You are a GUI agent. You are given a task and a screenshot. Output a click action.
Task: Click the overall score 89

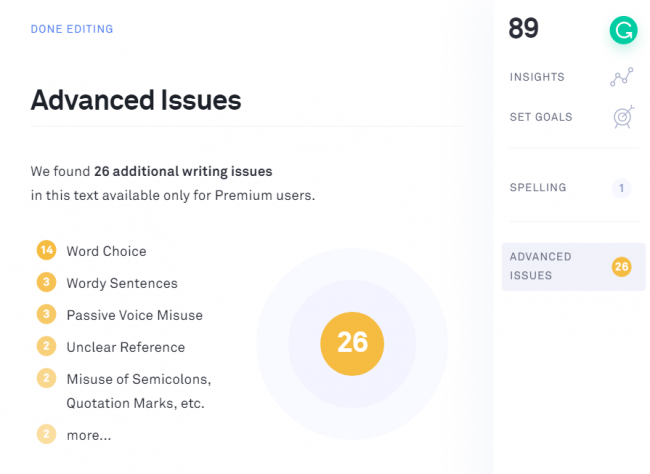coord(524,29)
